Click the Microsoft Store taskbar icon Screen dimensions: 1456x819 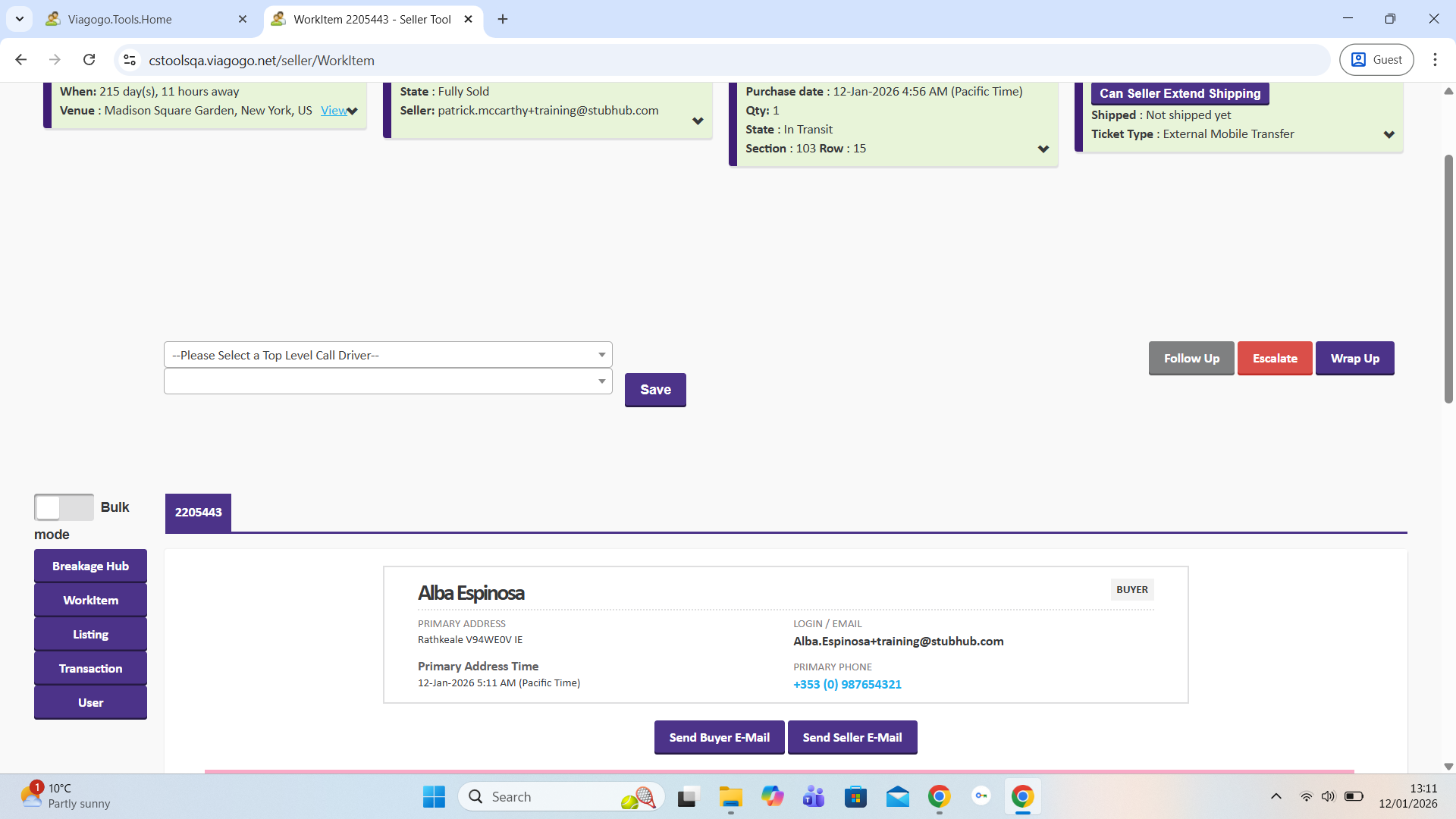(x=855, y=797)
